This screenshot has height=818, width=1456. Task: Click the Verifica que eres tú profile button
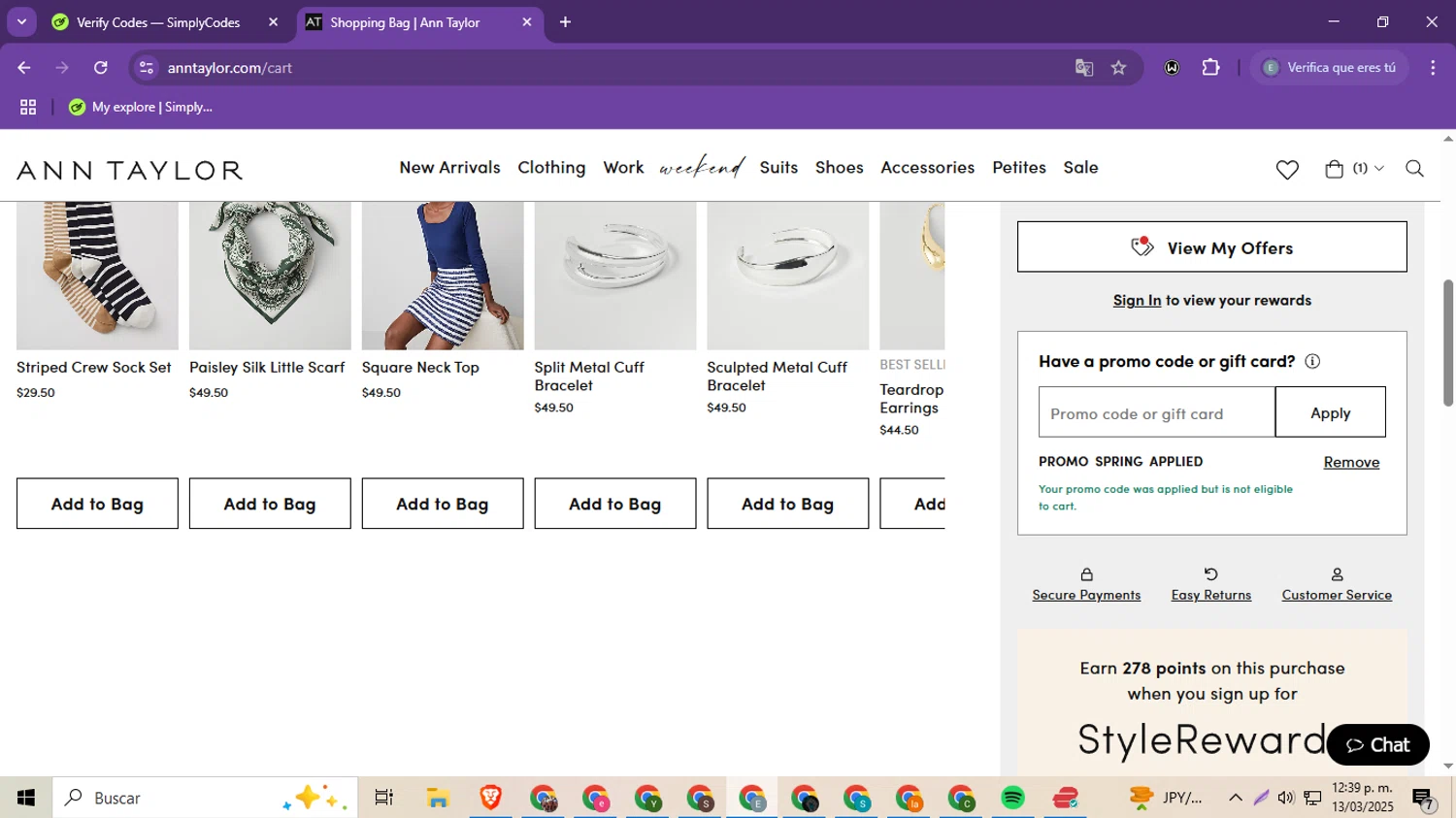point(1330,68)
